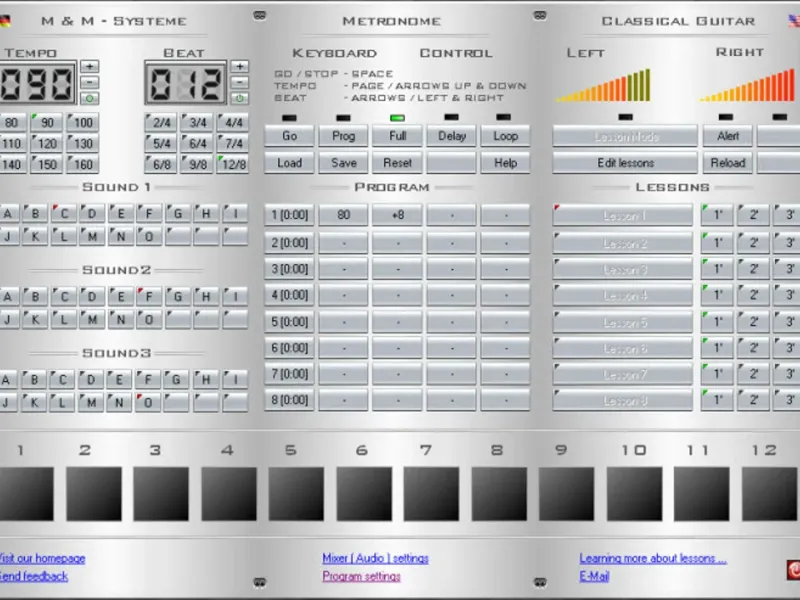Click the Alert button
The height and width of the screenshot is (600, 800).
728,136
